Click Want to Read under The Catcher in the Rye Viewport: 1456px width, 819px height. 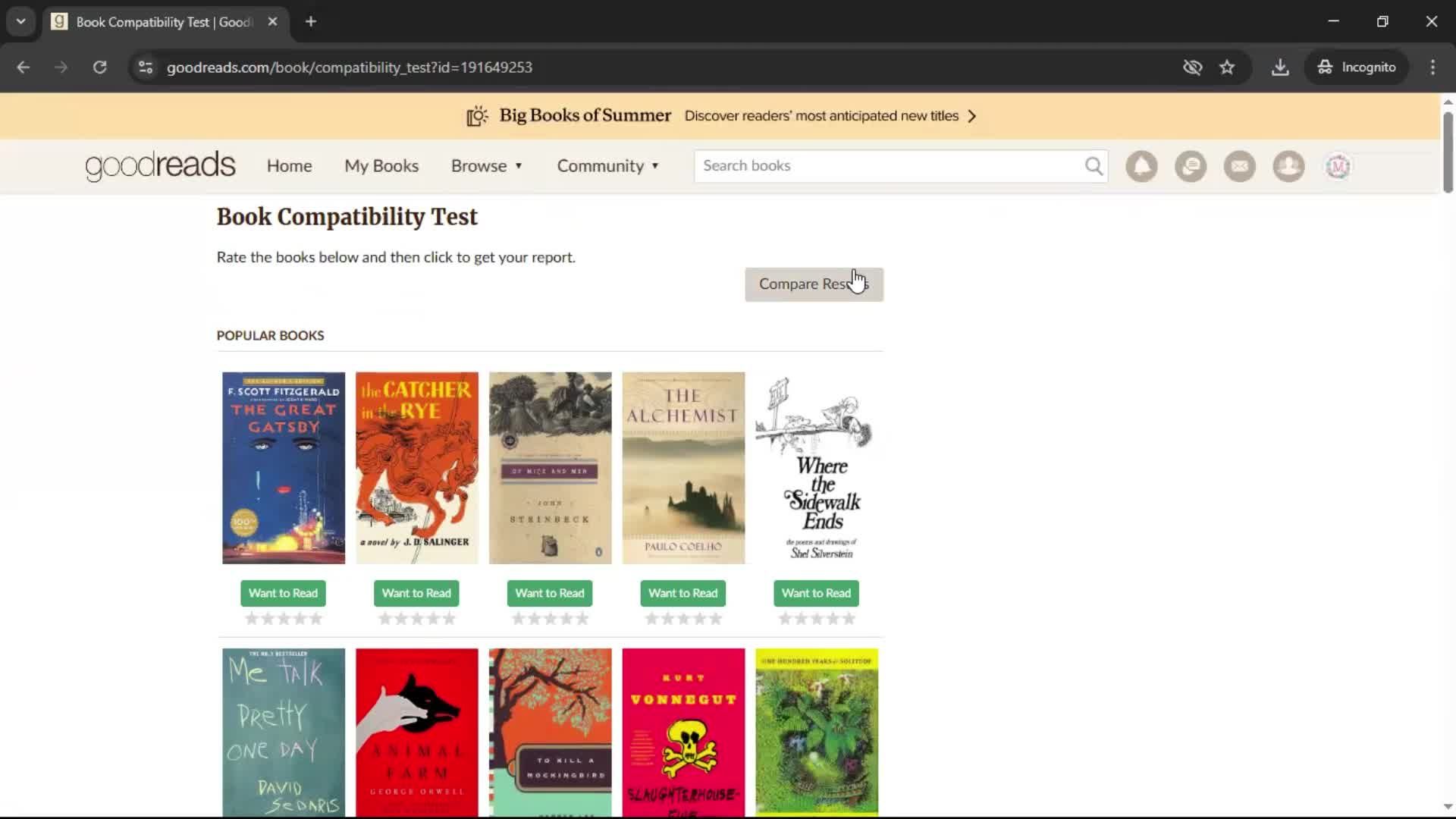[416, 593]
